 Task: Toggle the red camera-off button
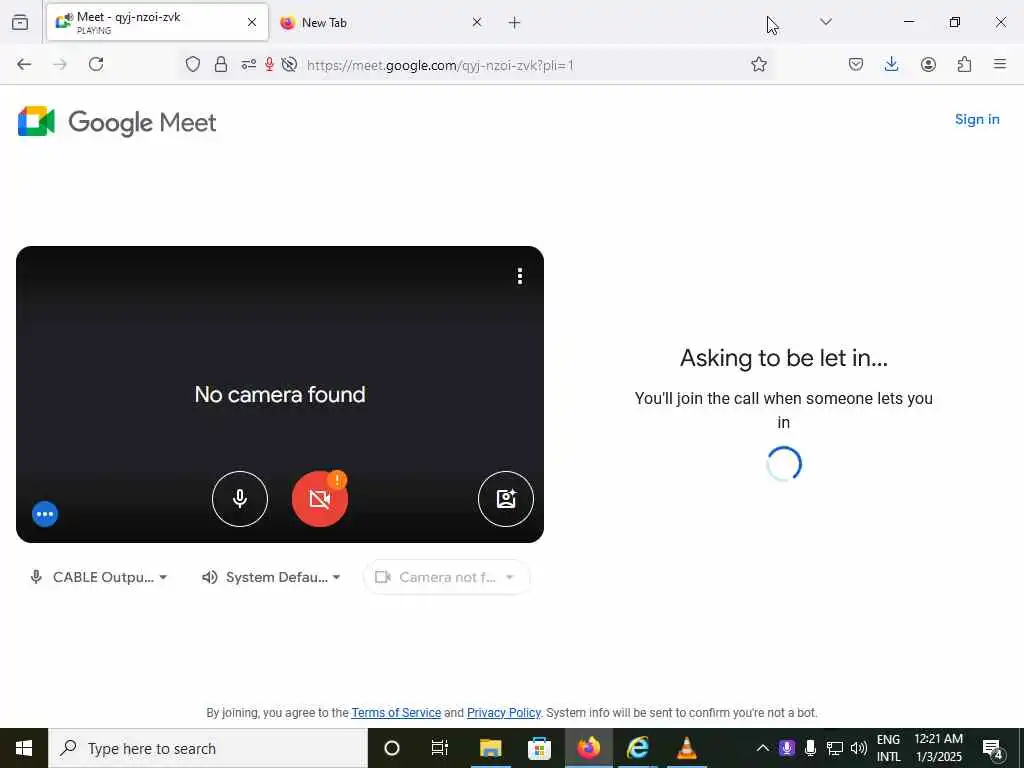[319, 499]
